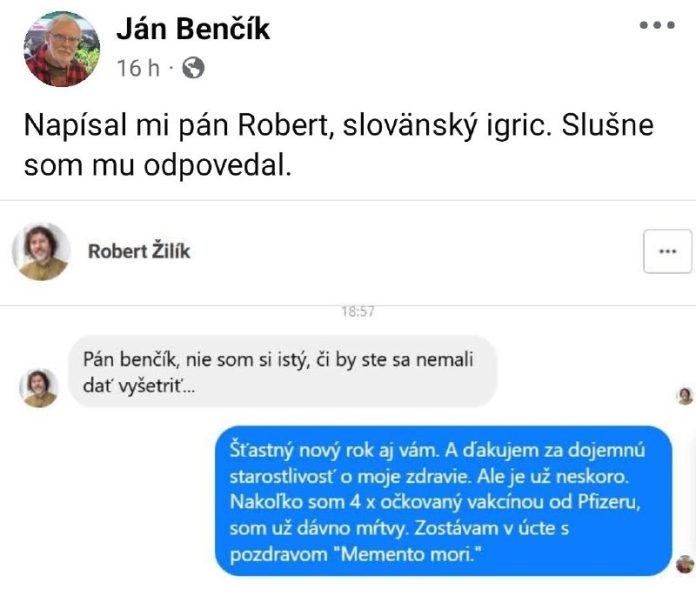Screen dimensions: 696x589
Task: Click the Robert Žilík chat header name
Action: click(139, 251)
